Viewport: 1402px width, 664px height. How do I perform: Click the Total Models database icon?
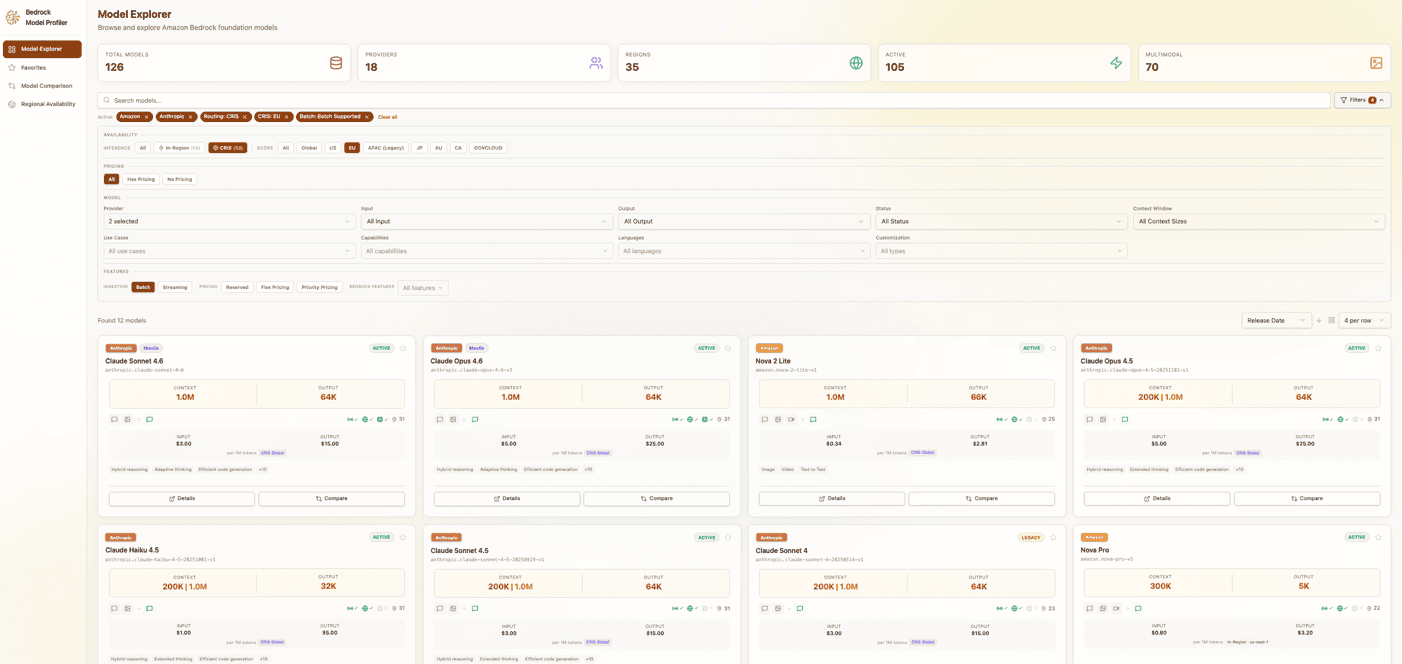[x=336, y=63]
